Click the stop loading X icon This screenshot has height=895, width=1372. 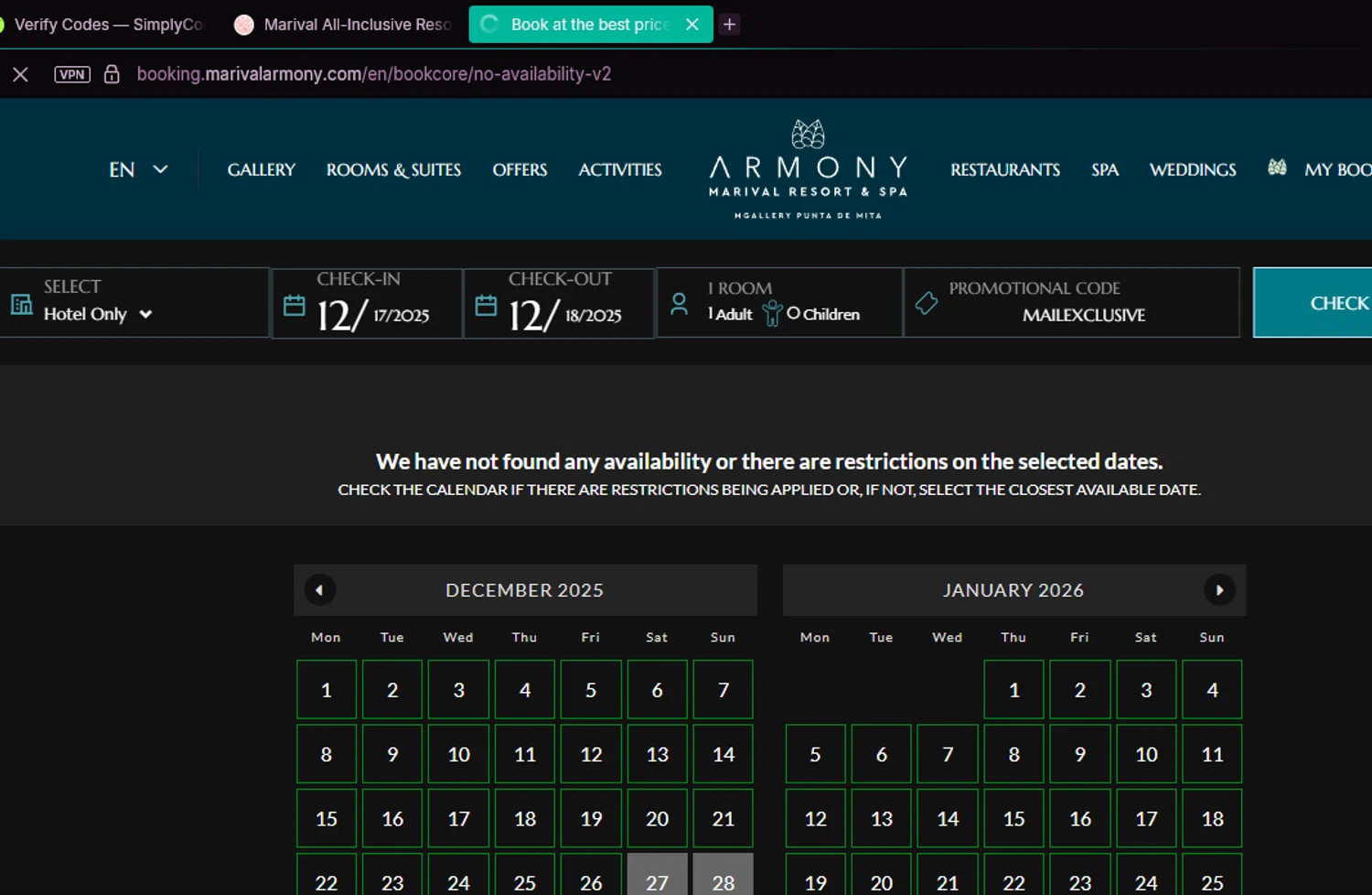coord(20,74)
